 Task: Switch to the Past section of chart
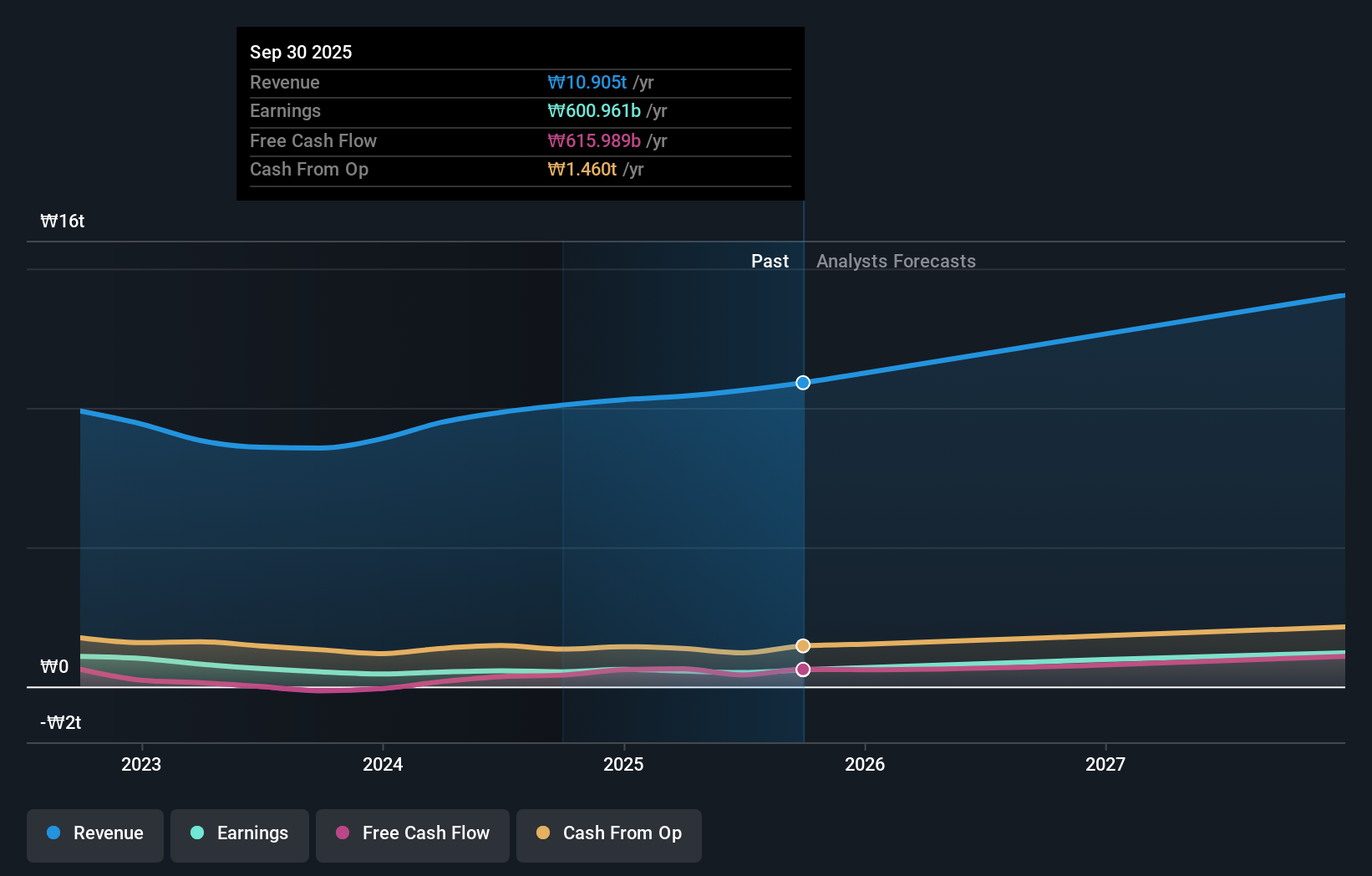pos(770,261)
